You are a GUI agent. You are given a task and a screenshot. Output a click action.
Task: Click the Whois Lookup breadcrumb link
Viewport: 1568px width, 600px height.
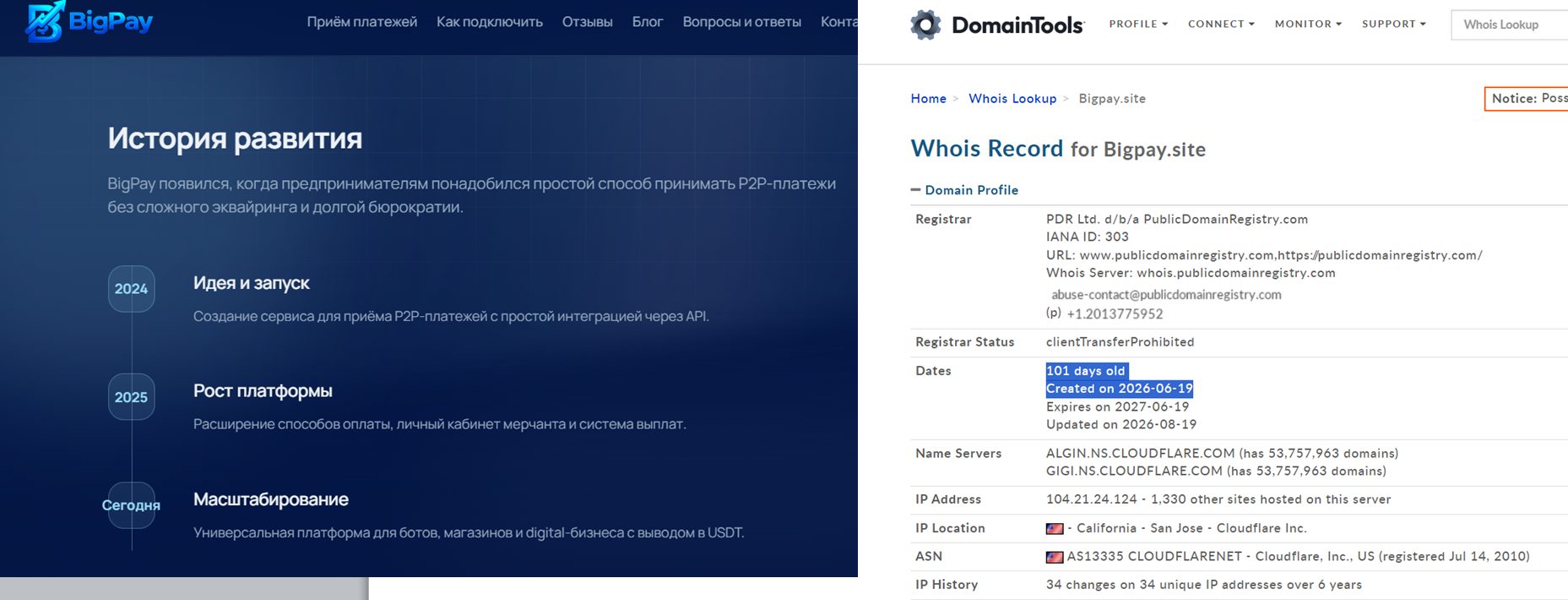tap(1012, 99)
